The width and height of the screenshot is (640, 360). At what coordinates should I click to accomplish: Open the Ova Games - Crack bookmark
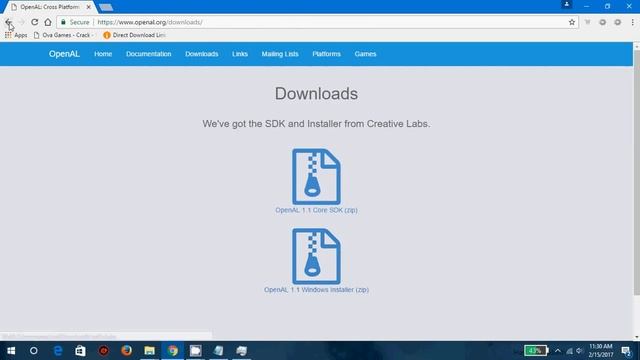click(63, 35)
